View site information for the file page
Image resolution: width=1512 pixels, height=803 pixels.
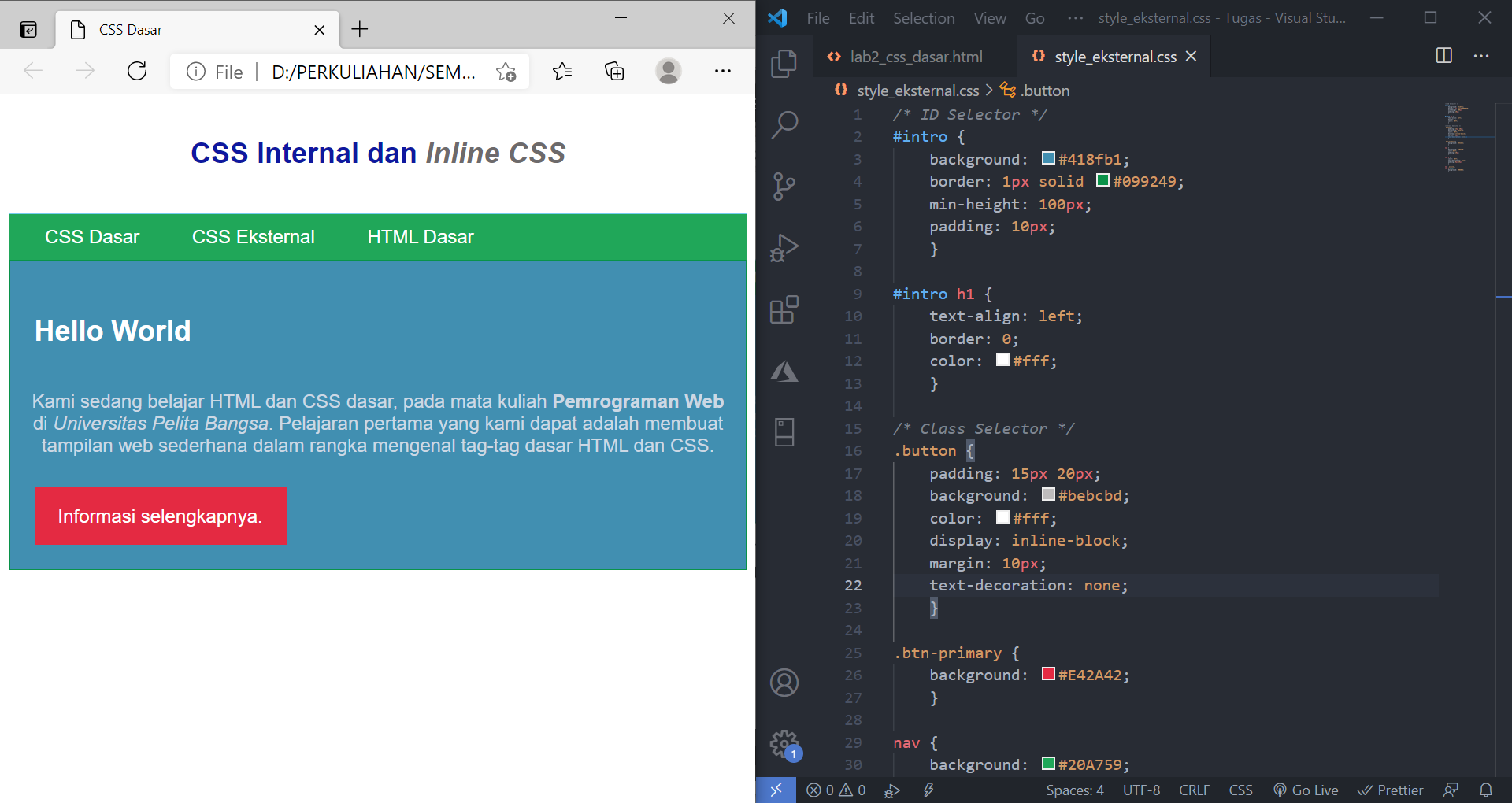coord(196,72)
